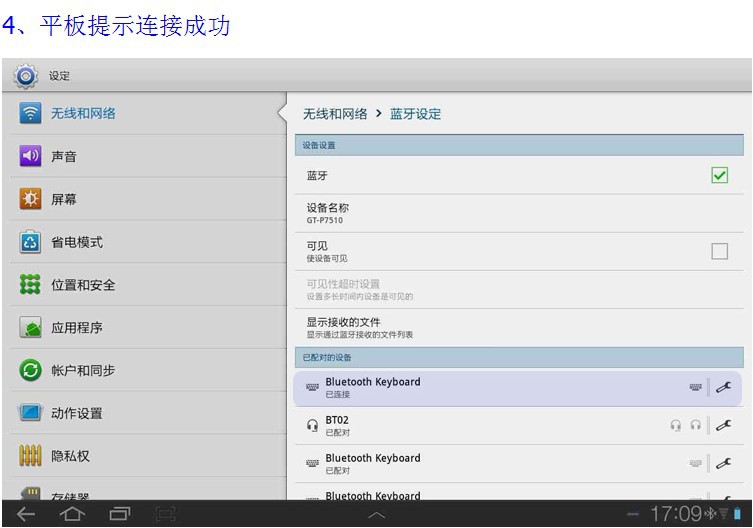Toggle the 蓝牙 Bluetooth checkbox

[719, 175]
